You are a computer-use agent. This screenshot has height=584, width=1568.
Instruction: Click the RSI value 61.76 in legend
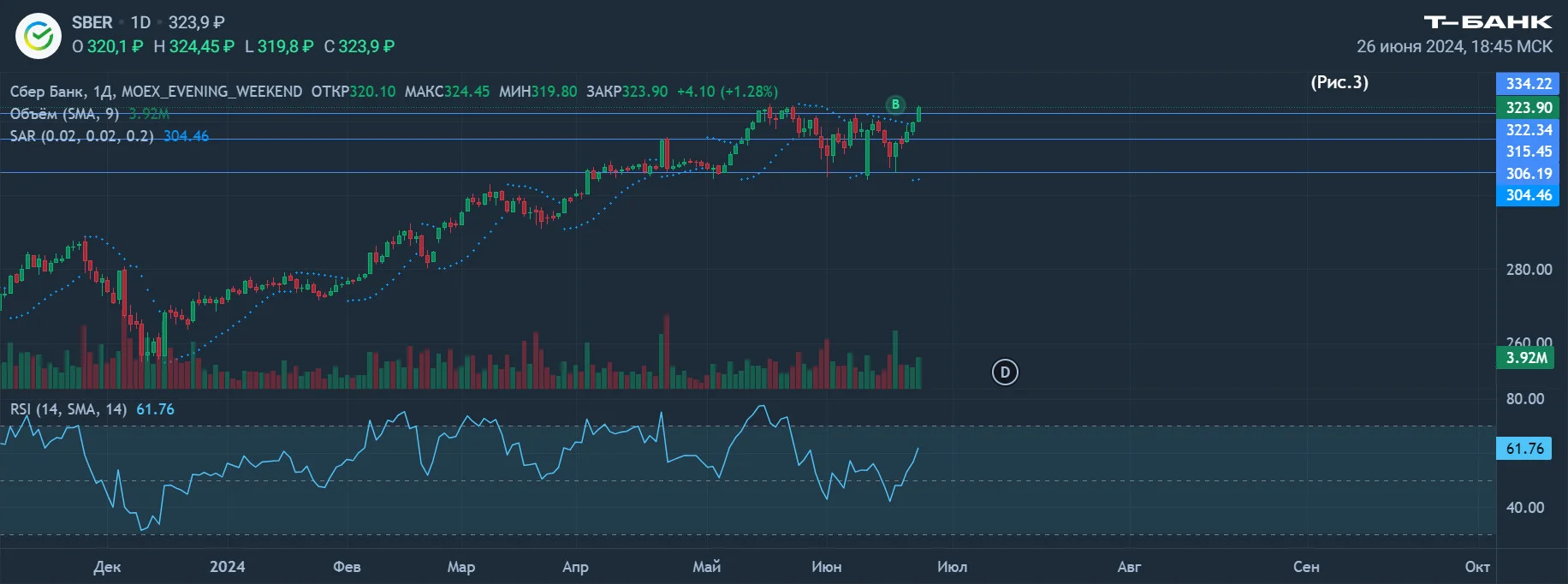156,409
